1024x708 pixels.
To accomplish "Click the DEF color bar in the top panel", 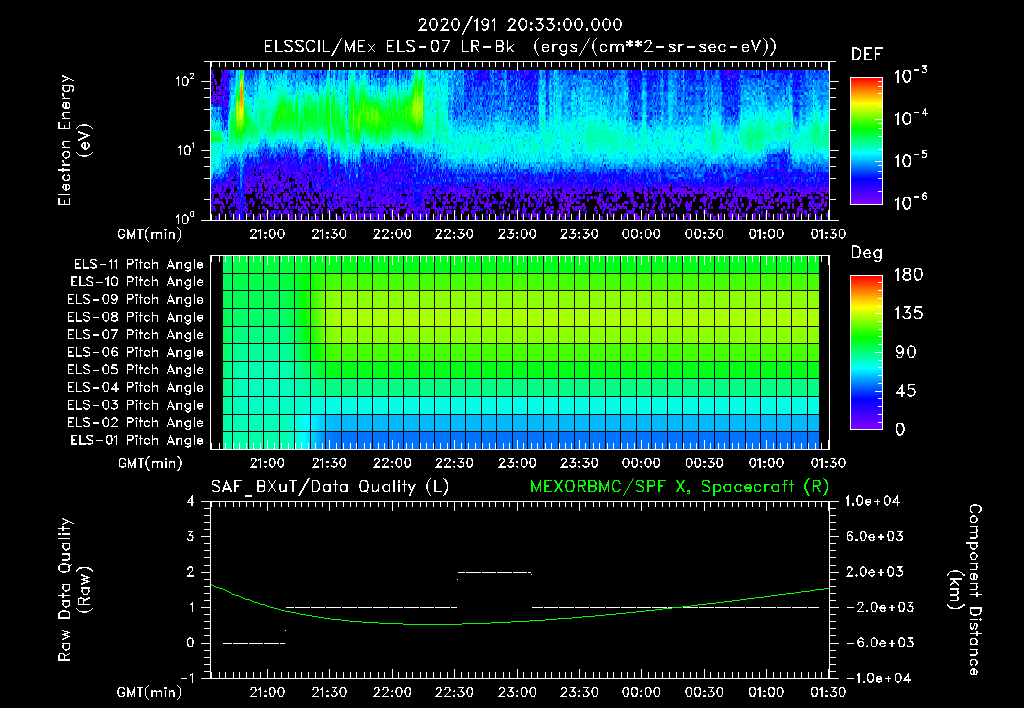I will tap(866, 140).
